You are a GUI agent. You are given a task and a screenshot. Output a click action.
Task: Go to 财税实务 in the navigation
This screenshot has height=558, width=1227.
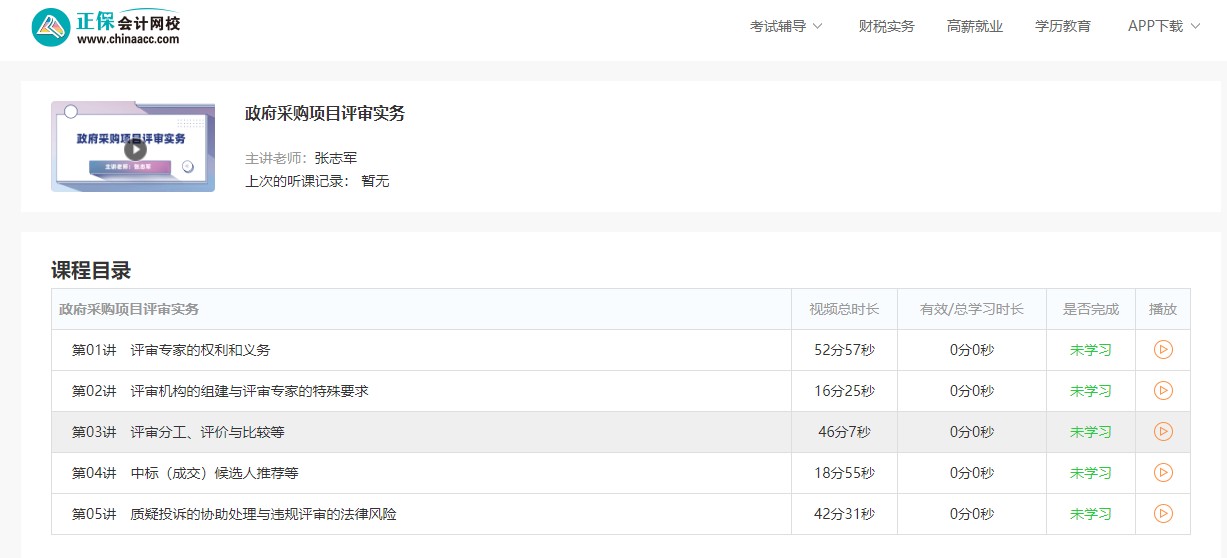pos(886,27)
